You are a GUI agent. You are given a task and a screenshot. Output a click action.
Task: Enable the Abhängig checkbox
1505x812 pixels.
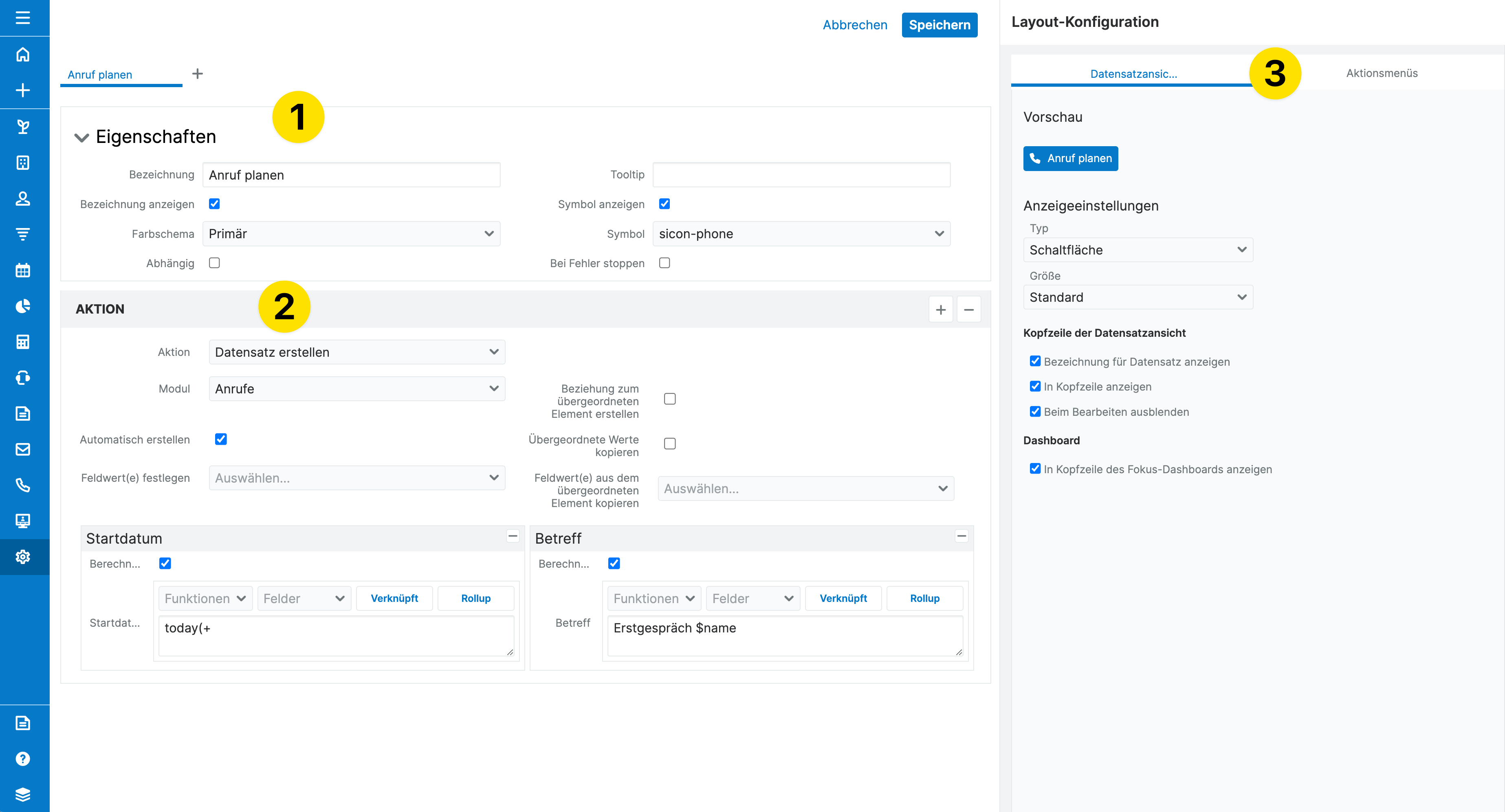coord(214,263)
